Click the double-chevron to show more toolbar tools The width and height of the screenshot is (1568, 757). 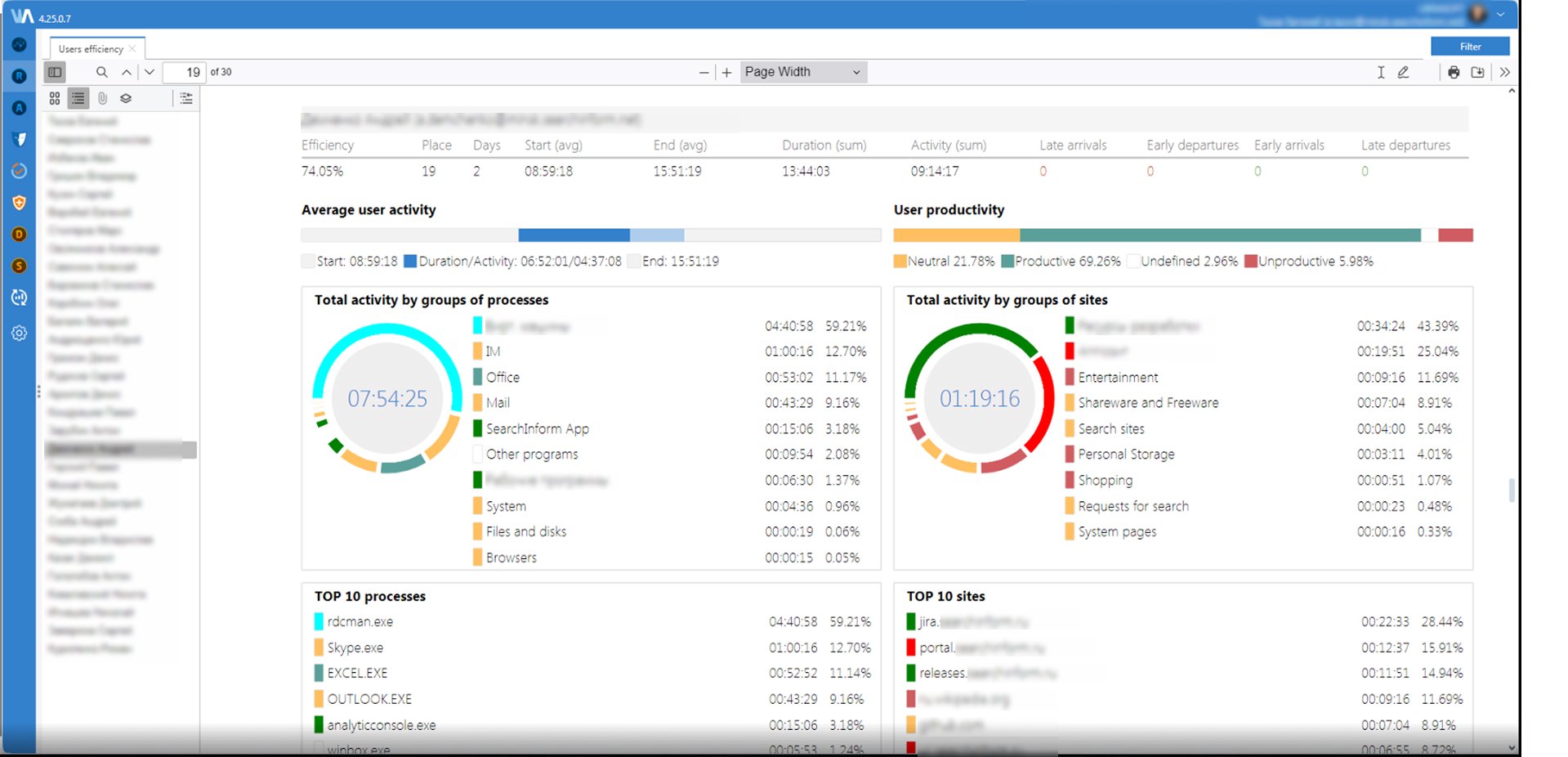(1506, 72)
